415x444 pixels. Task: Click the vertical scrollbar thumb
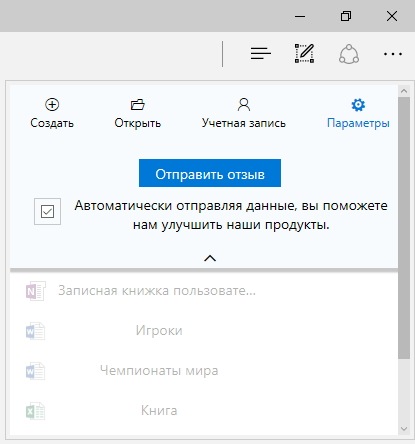pyautogui.click(x=404, y=228)
